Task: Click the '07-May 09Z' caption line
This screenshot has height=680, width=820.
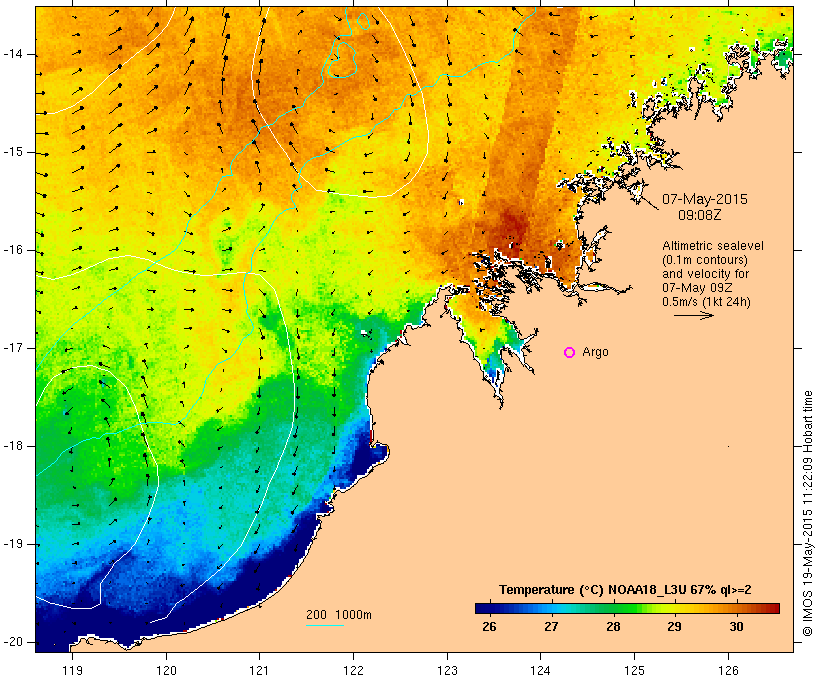Action: [x=697, y=288]
